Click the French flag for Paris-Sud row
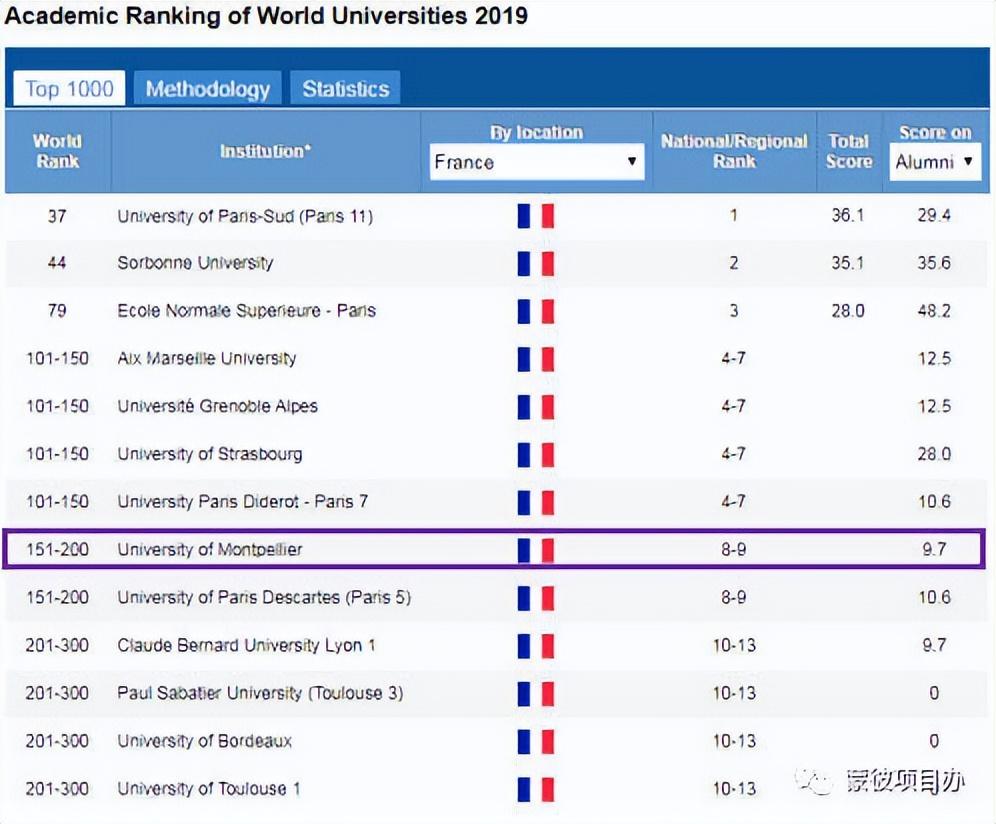The width and height of the screenshot is (996, 824). tap(536, 216)
